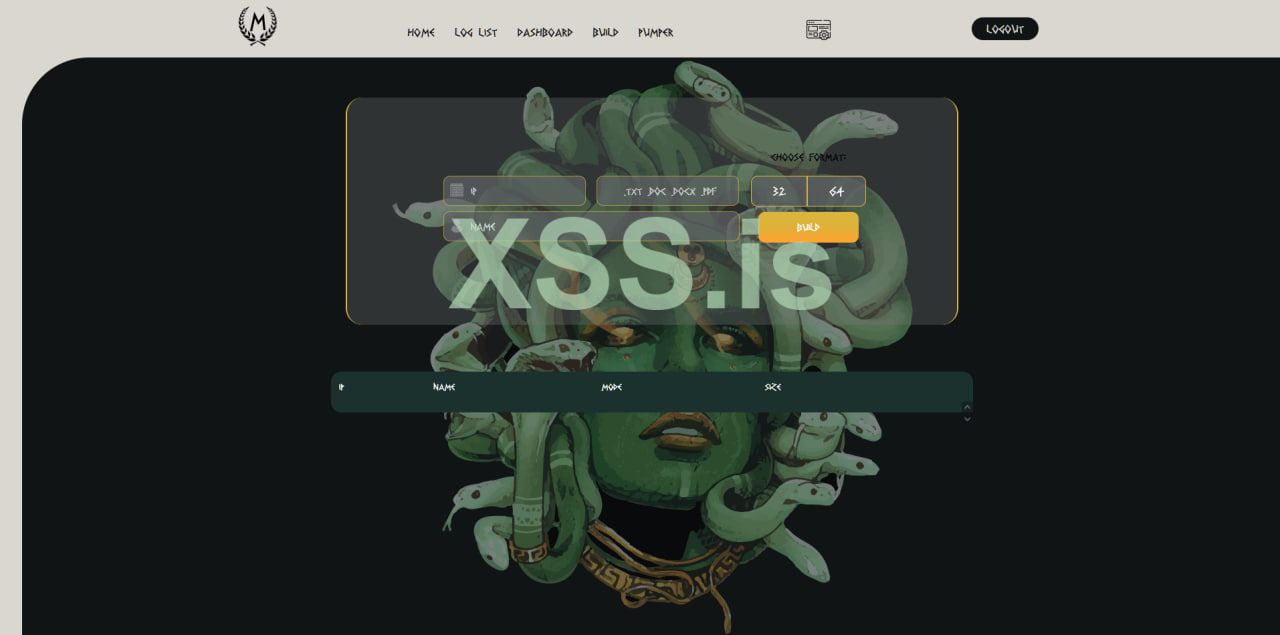Focus the IP input field
1280x635 pixels.
click(x=514, y=191)
